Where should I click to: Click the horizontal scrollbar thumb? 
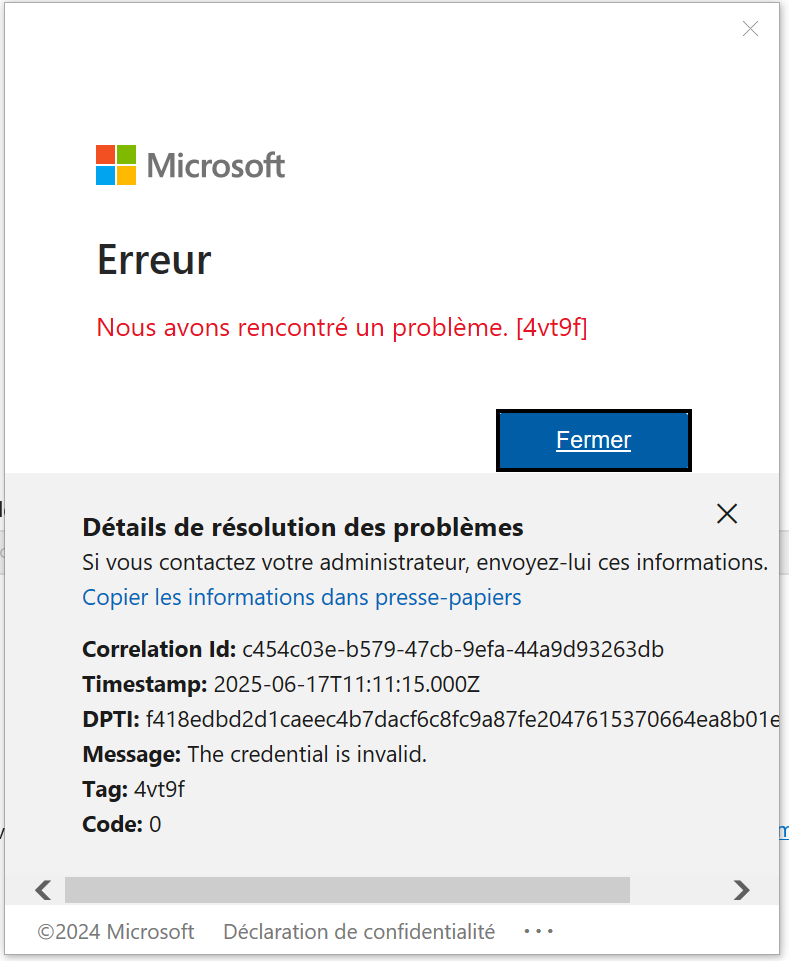click(x=347, y=890)
